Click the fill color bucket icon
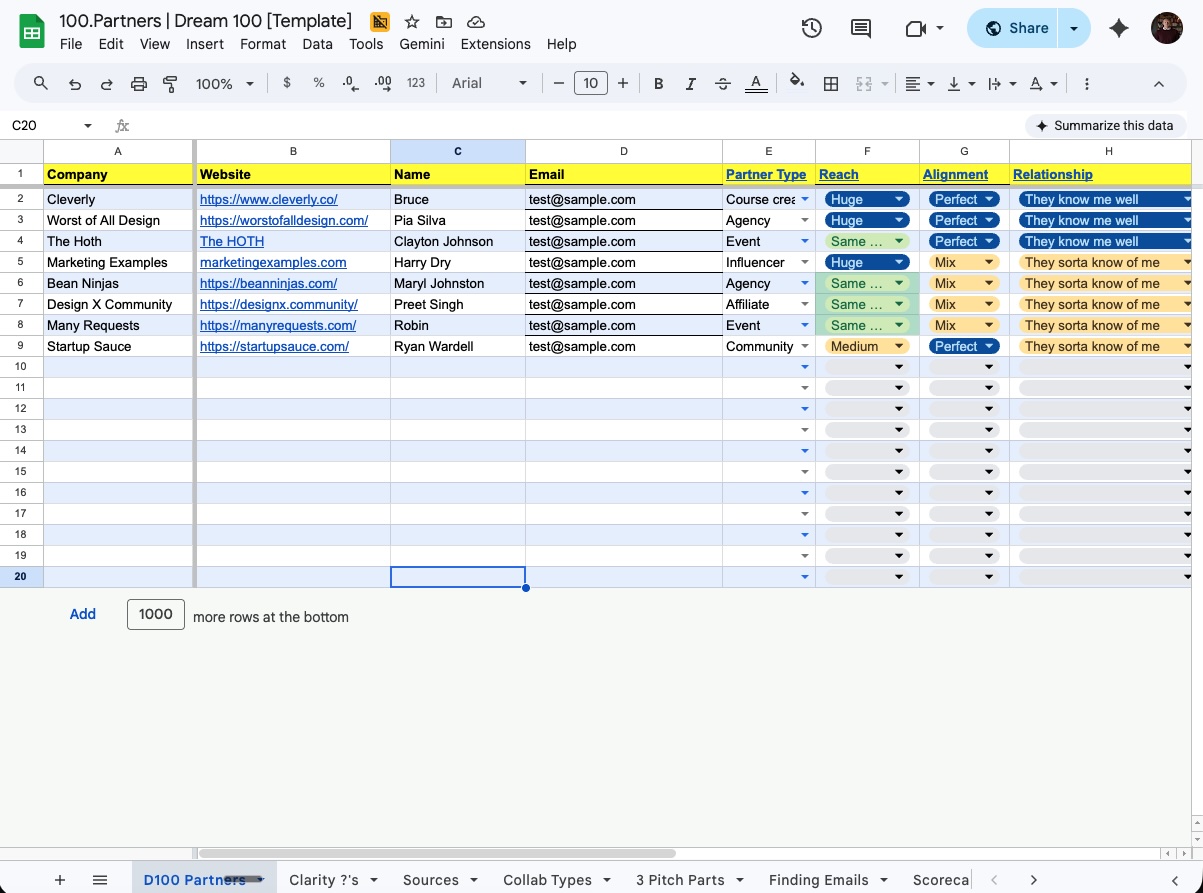 [x=796, y=83]
